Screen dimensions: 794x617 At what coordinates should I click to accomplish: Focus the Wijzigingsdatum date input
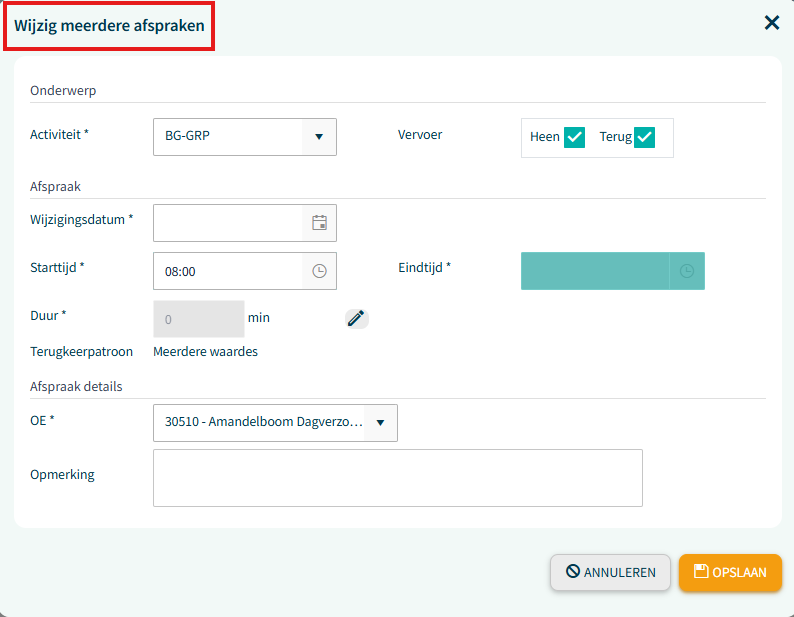tap(228, 223)
